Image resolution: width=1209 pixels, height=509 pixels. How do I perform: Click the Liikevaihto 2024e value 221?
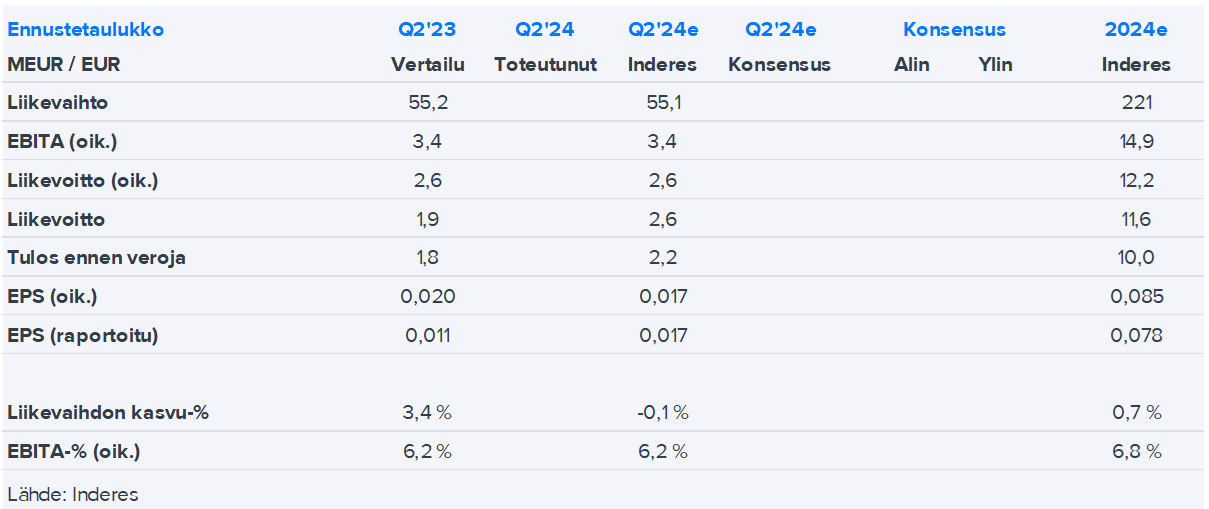click(1137, 102)
